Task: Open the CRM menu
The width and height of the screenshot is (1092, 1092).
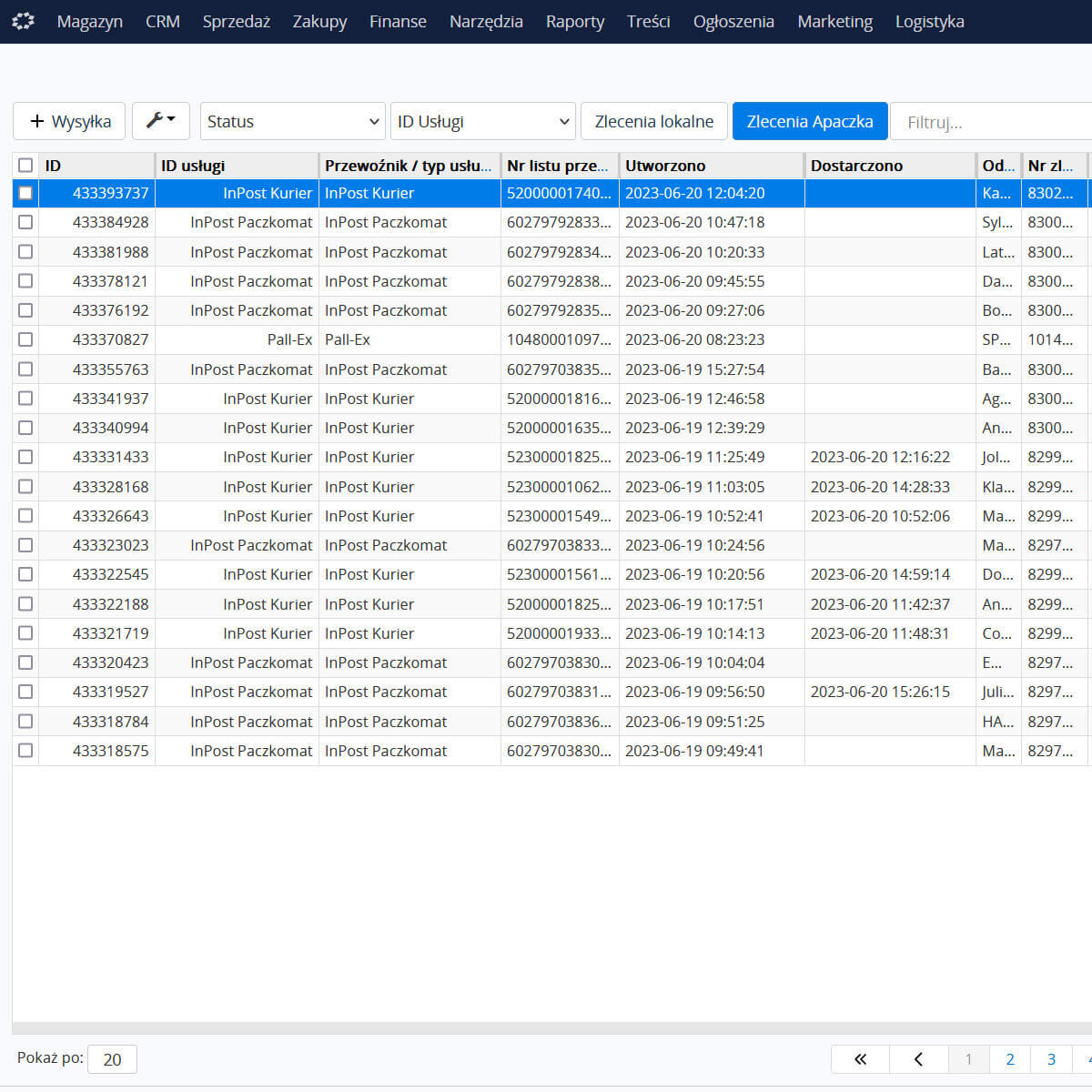Action: coord(163,22)
